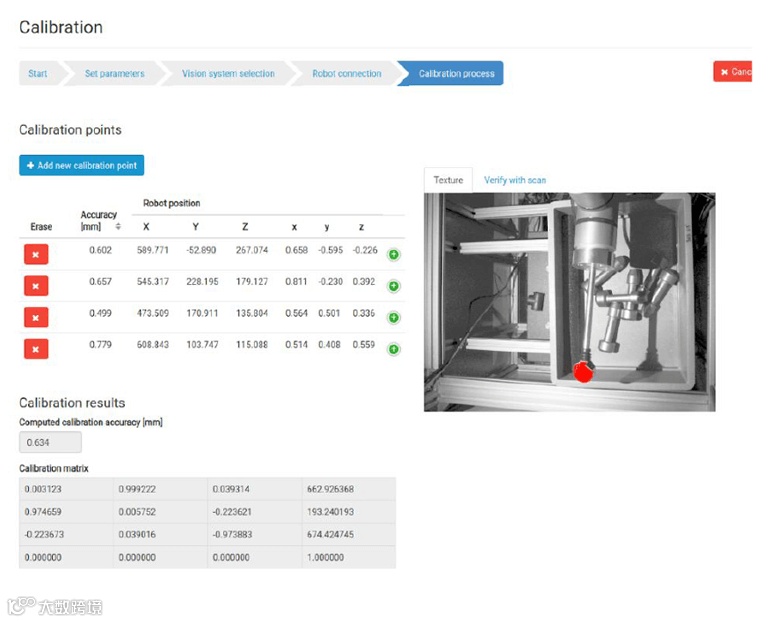Click Y value -52.890
Image resolution: width=774 pixels, height=622 pixels.
click(x=201, y=250)
